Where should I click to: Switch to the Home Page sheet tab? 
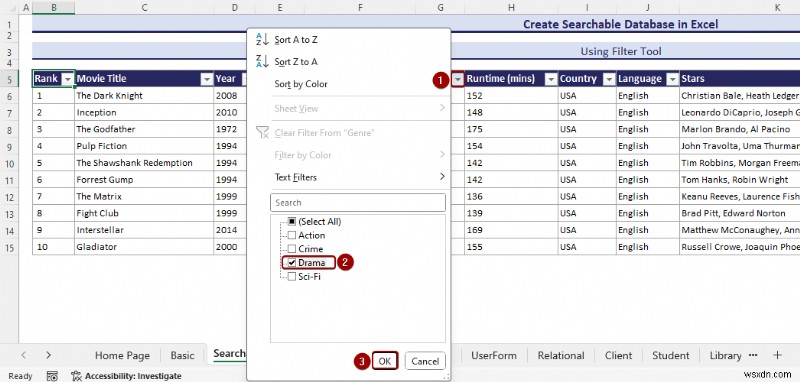122,355
